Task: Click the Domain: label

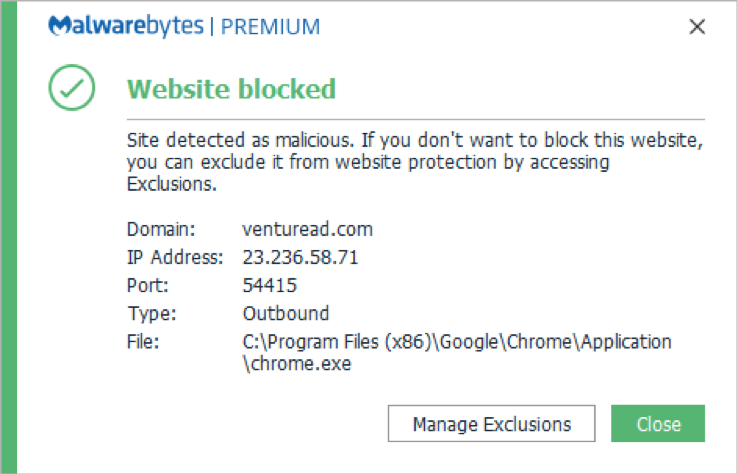Action: click(161, 229)
